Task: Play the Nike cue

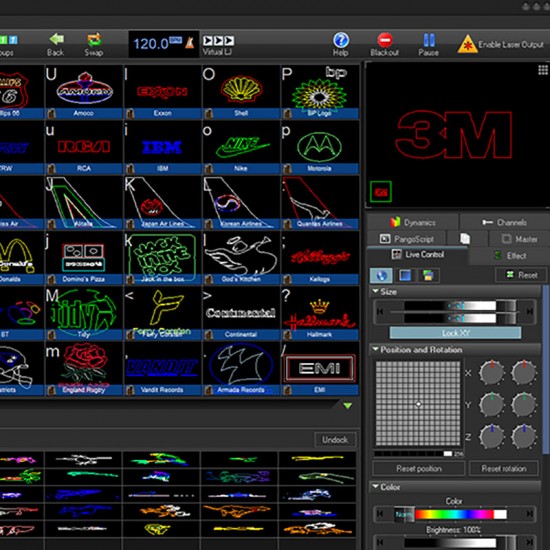Action: pos(241,147)
